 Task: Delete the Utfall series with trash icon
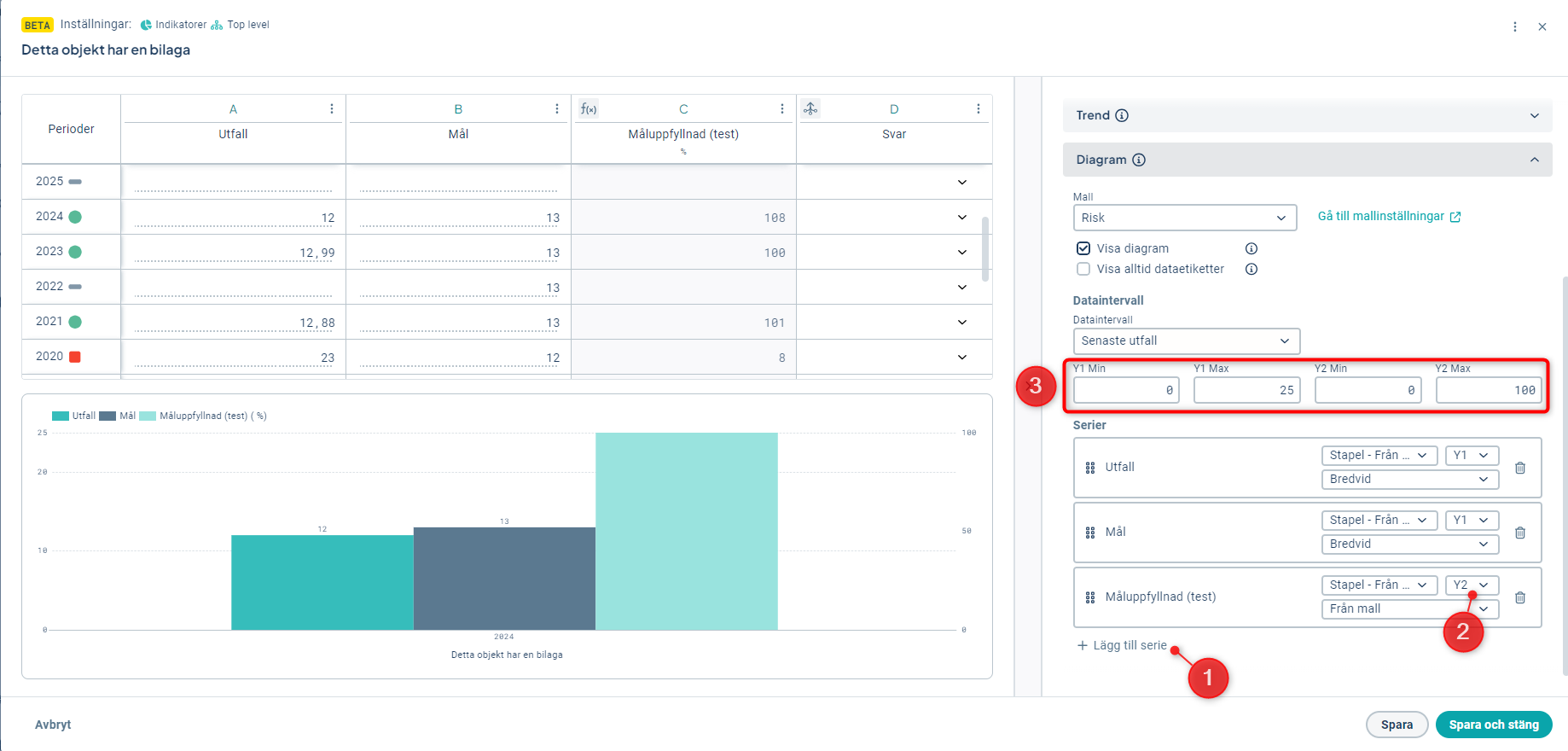[1519, 468]
